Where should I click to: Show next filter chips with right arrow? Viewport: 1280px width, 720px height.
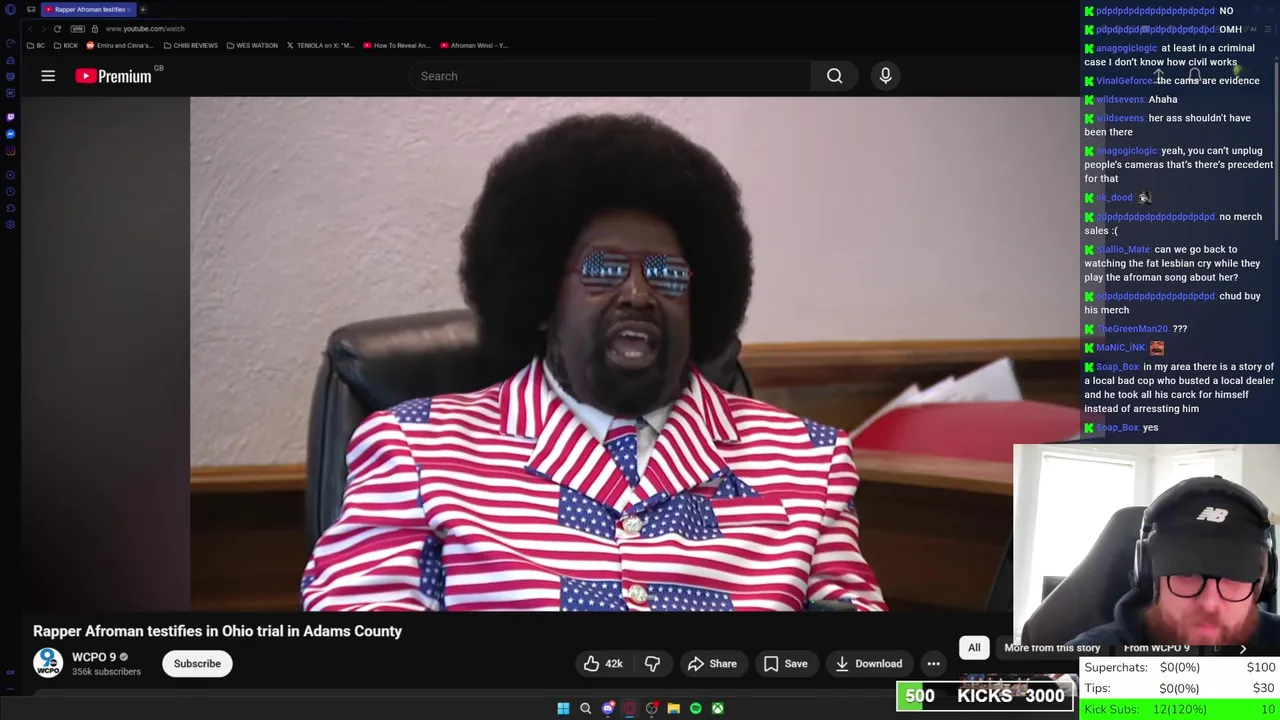coord(1243,648)
